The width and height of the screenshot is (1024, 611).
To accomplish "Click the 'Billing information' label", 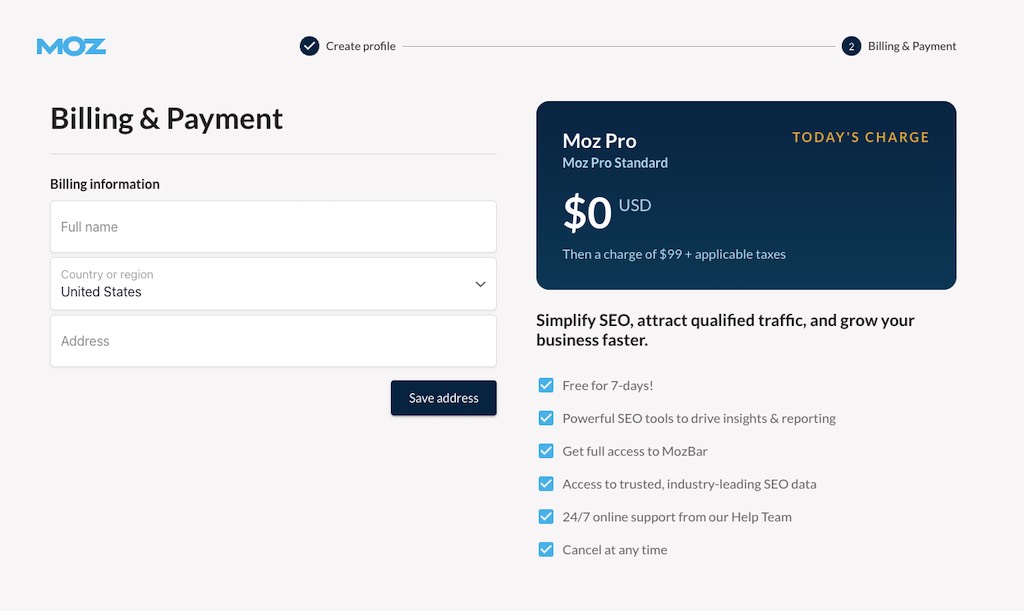I will pos(104,184).
